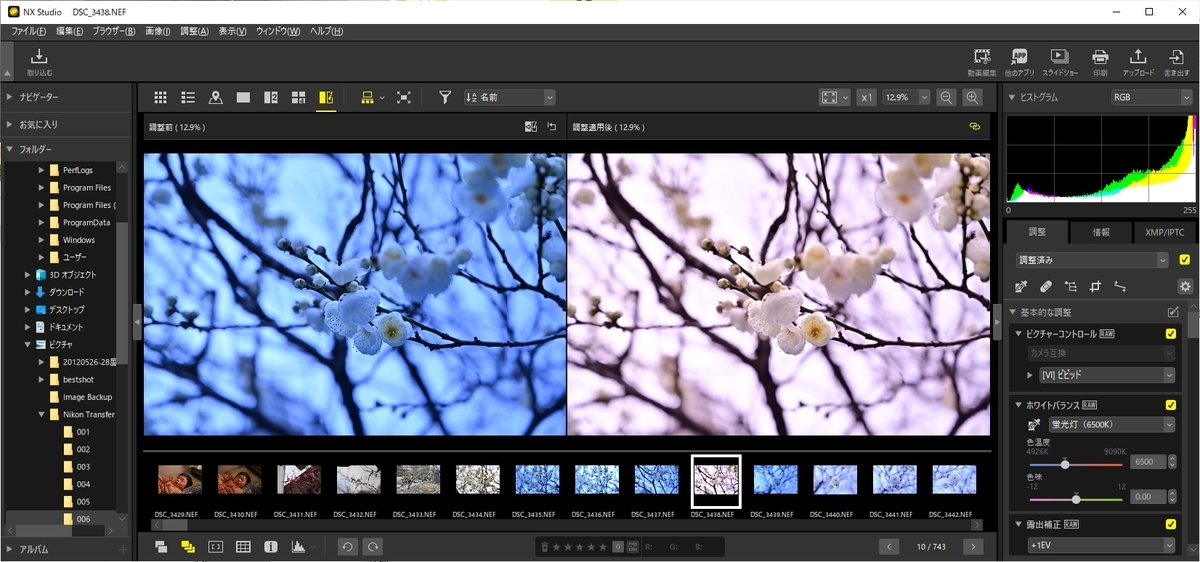Uncheck the ピクチャーコントロール checkbox
This screenshot has width=1200, height=562.
(1171, 334)
